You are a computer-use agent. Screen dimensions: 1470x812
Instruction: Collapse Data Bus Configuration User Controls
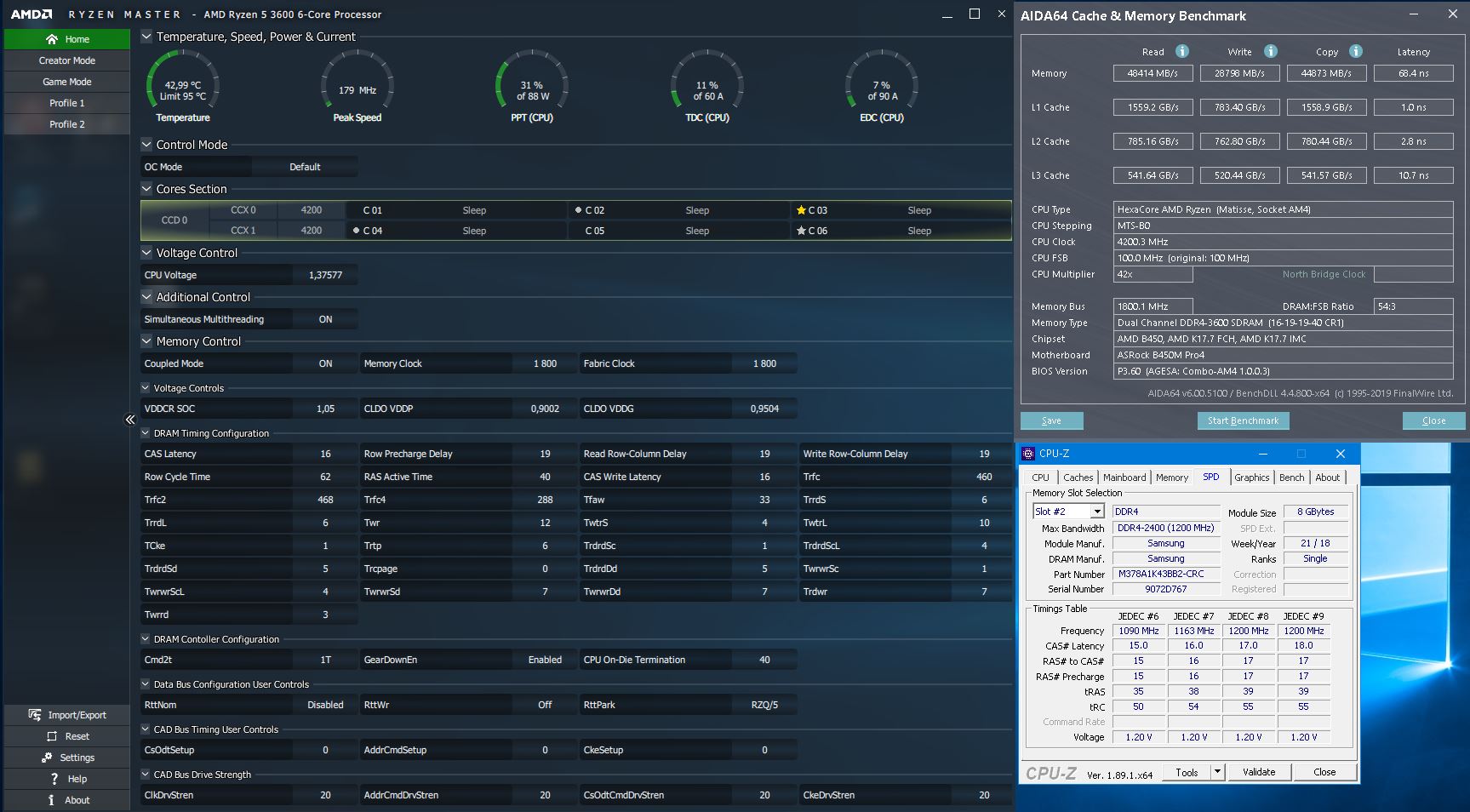(x=146, y=684)
